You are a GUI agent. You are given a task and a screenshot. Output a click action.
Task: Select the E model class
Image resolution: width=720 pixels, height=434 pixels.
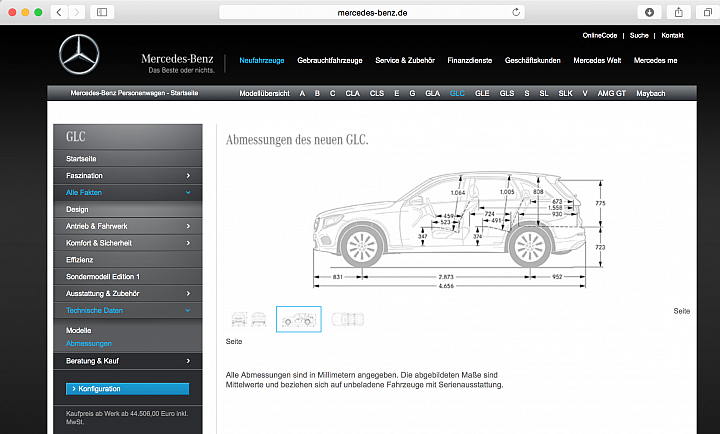pos(397,93)
